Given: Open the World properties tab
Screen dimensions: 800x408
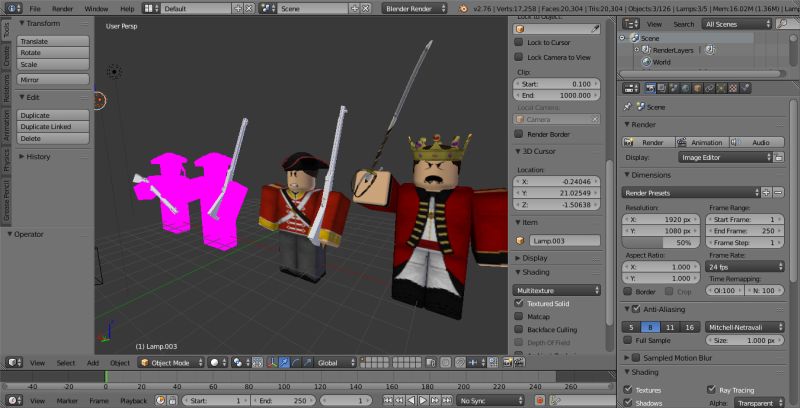Looking at the screenshot, I should point(685,88).
